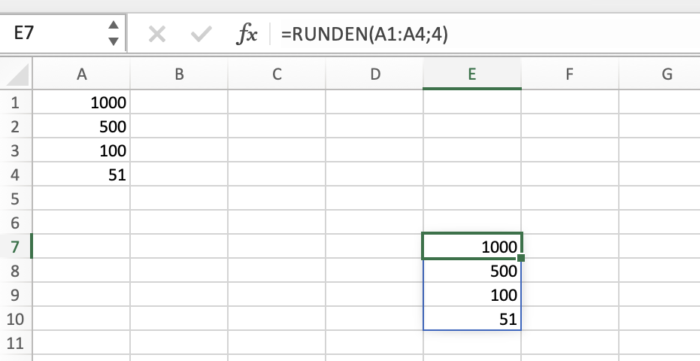Open the Insert Function fx dialog
Image resolution: width=700 pixels, height=361 pixels.
tap(246, 34)
